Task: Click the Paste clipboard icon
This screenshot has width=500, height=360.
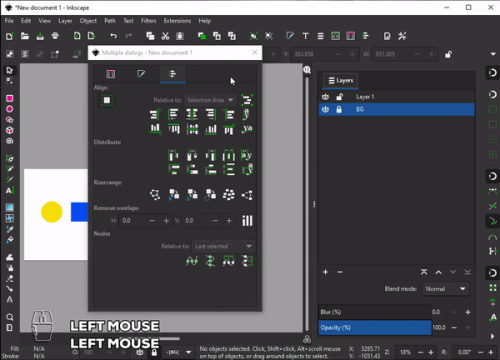Action: [x=180, y=36]
